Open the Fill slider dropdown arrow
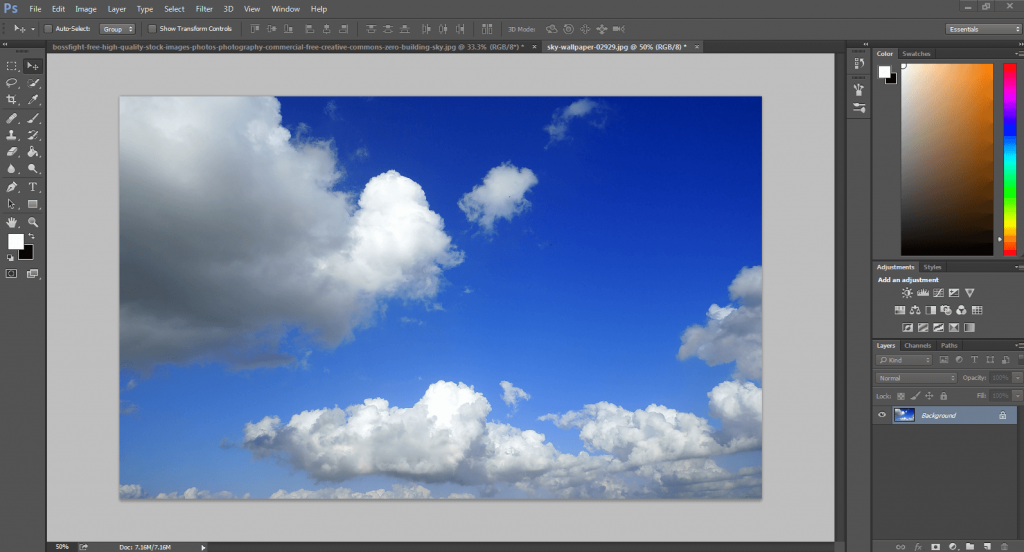Screen dimensions: 1024x552 (1017, 396)
